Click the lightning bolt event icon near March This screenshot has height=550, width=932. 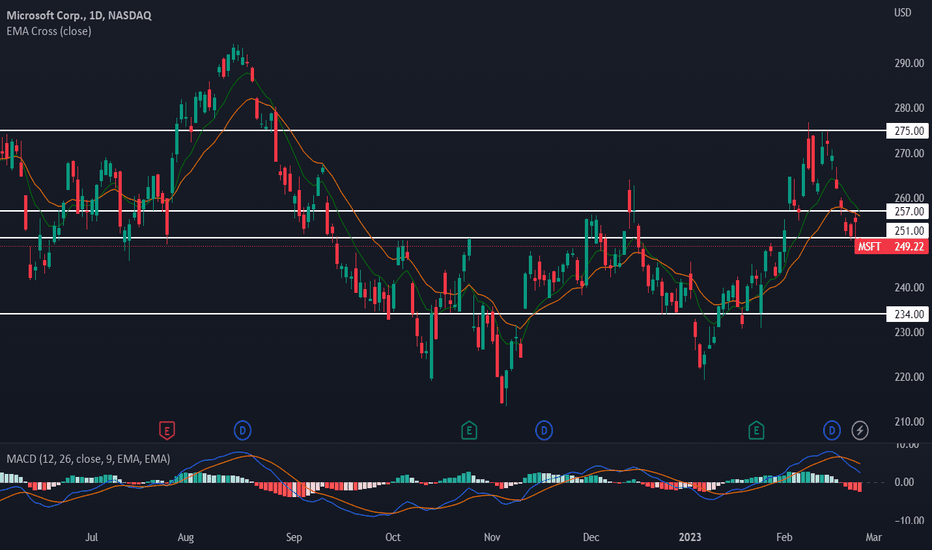point(859,430)
